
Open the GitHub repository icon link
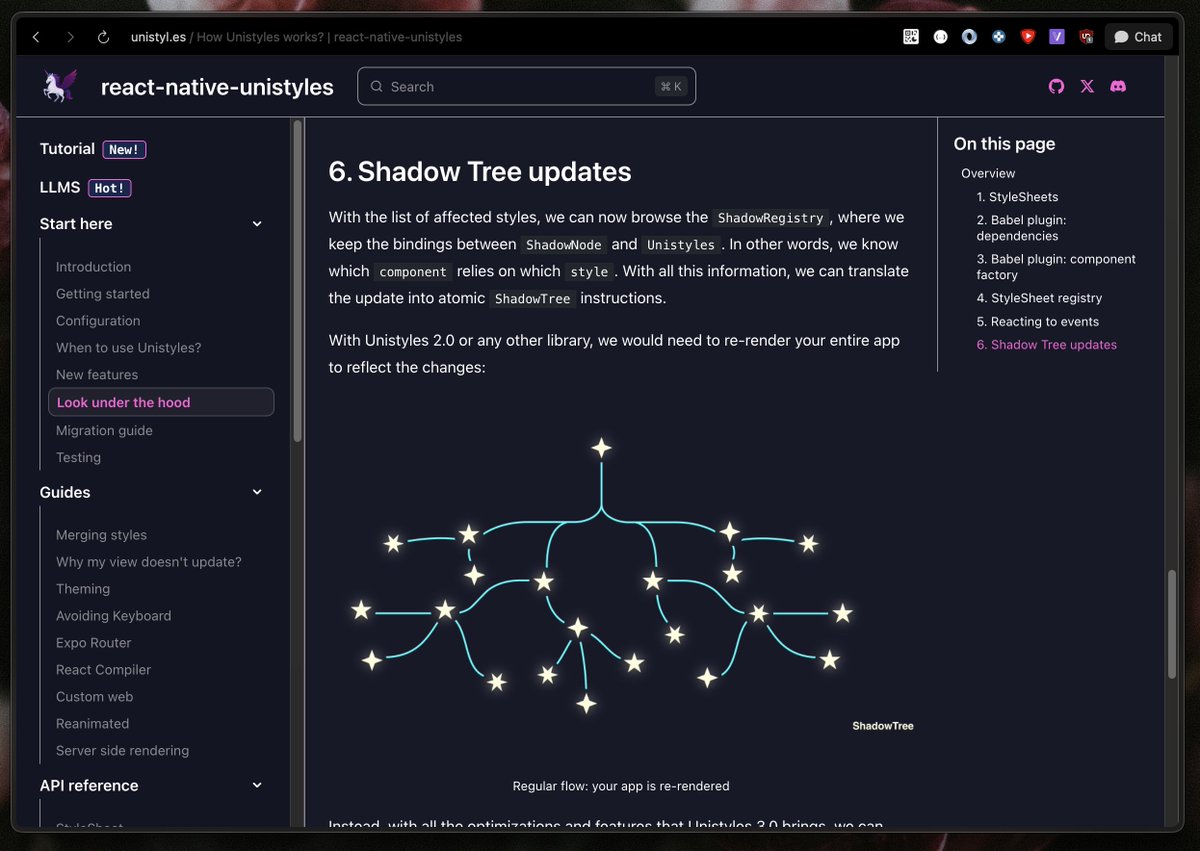tap(1056, 86)
